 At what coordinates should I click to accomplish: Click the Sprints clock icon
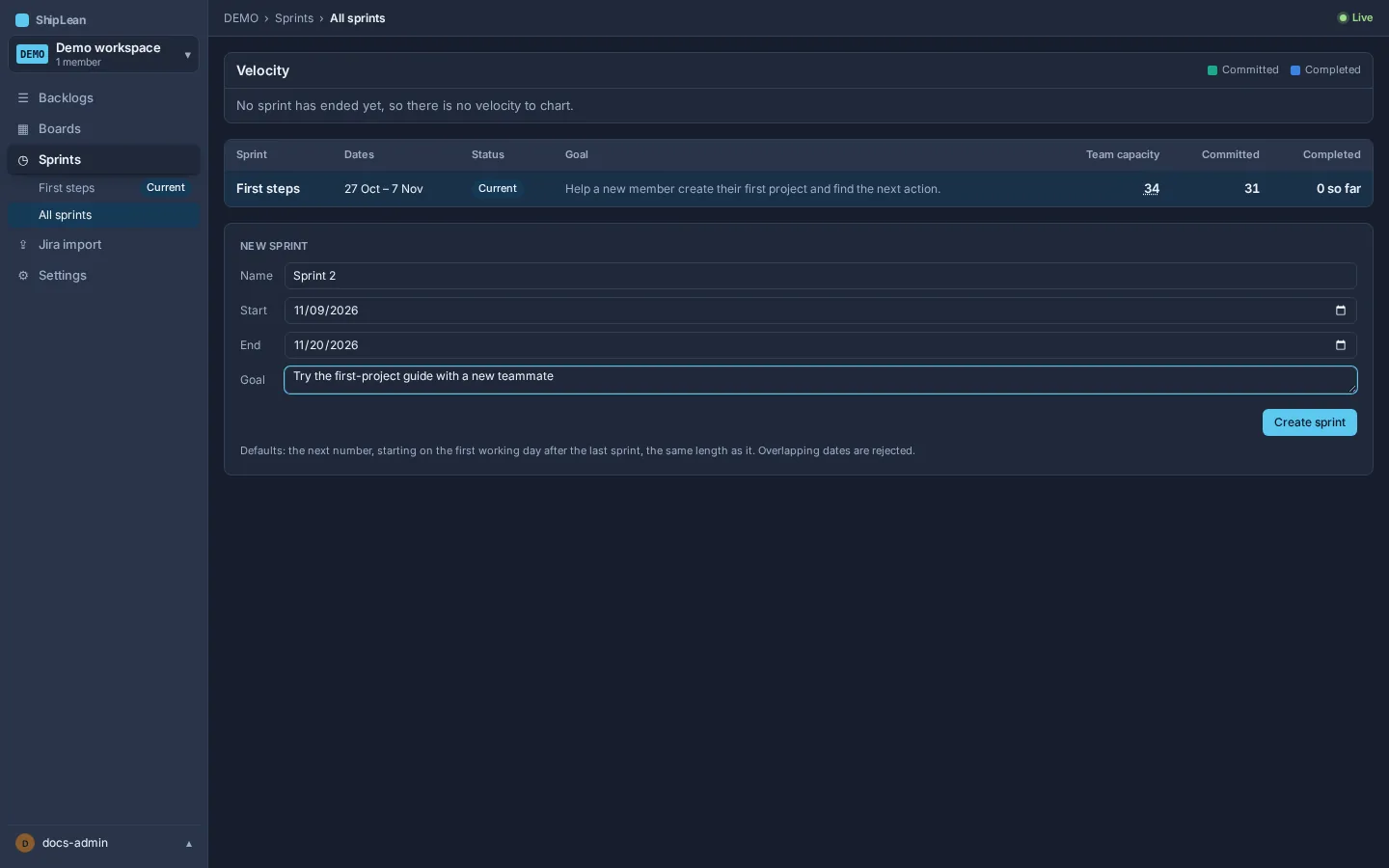tap(23, 160)
